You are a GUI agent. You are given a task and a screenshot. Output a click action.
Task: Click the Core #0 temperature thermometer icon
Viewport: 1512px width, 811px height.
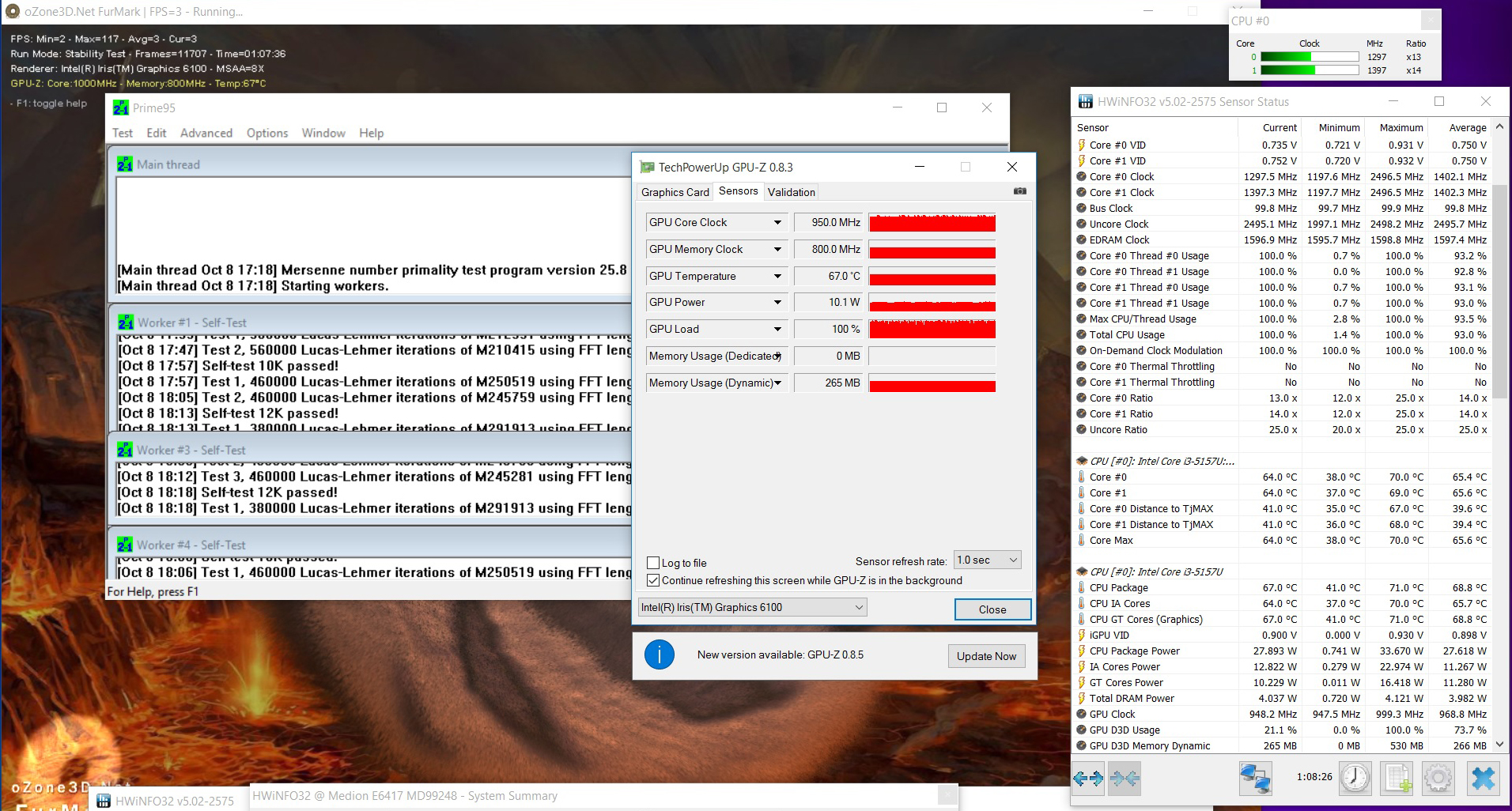[x=1081, y=477]
